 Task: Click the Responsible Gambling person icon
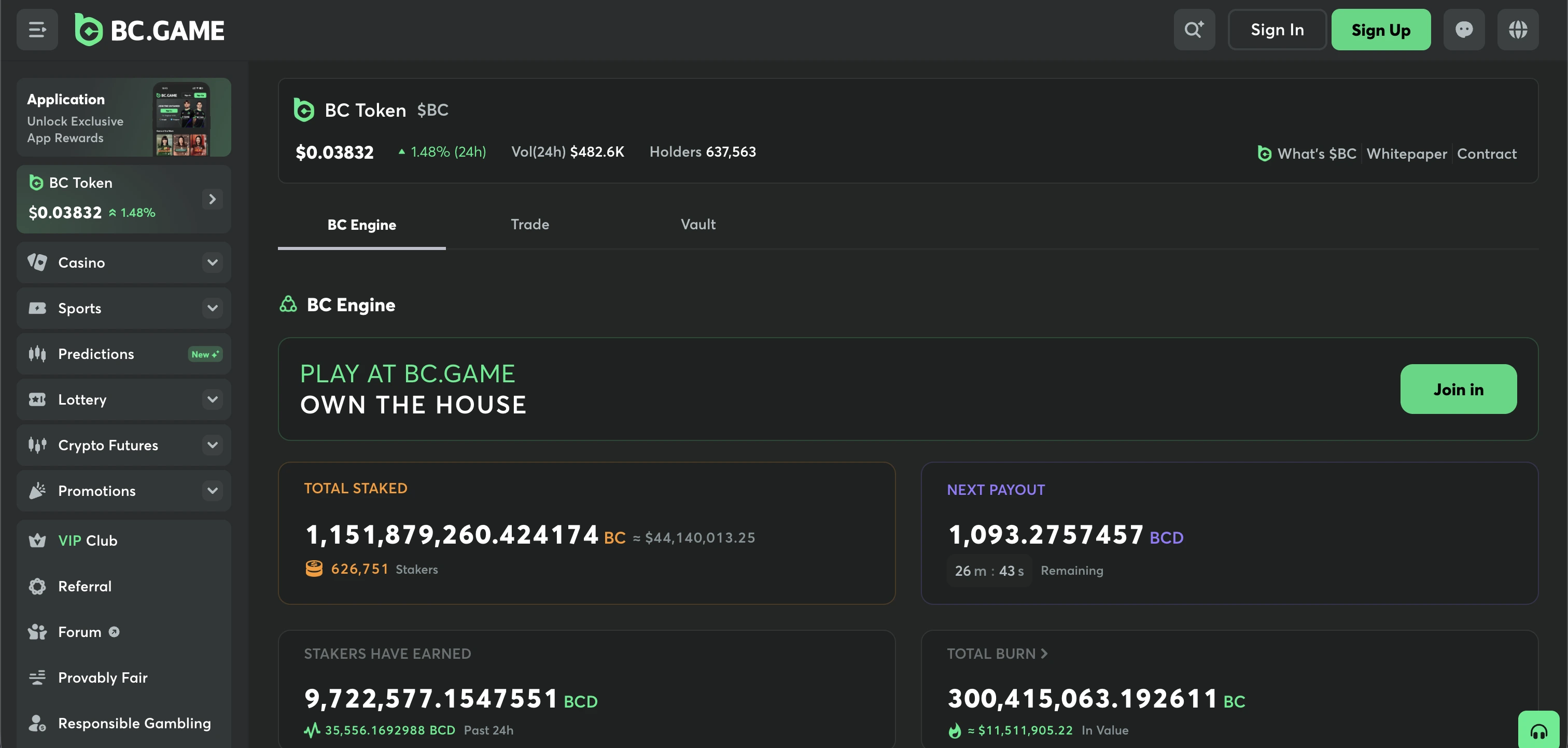click(37, 723)
